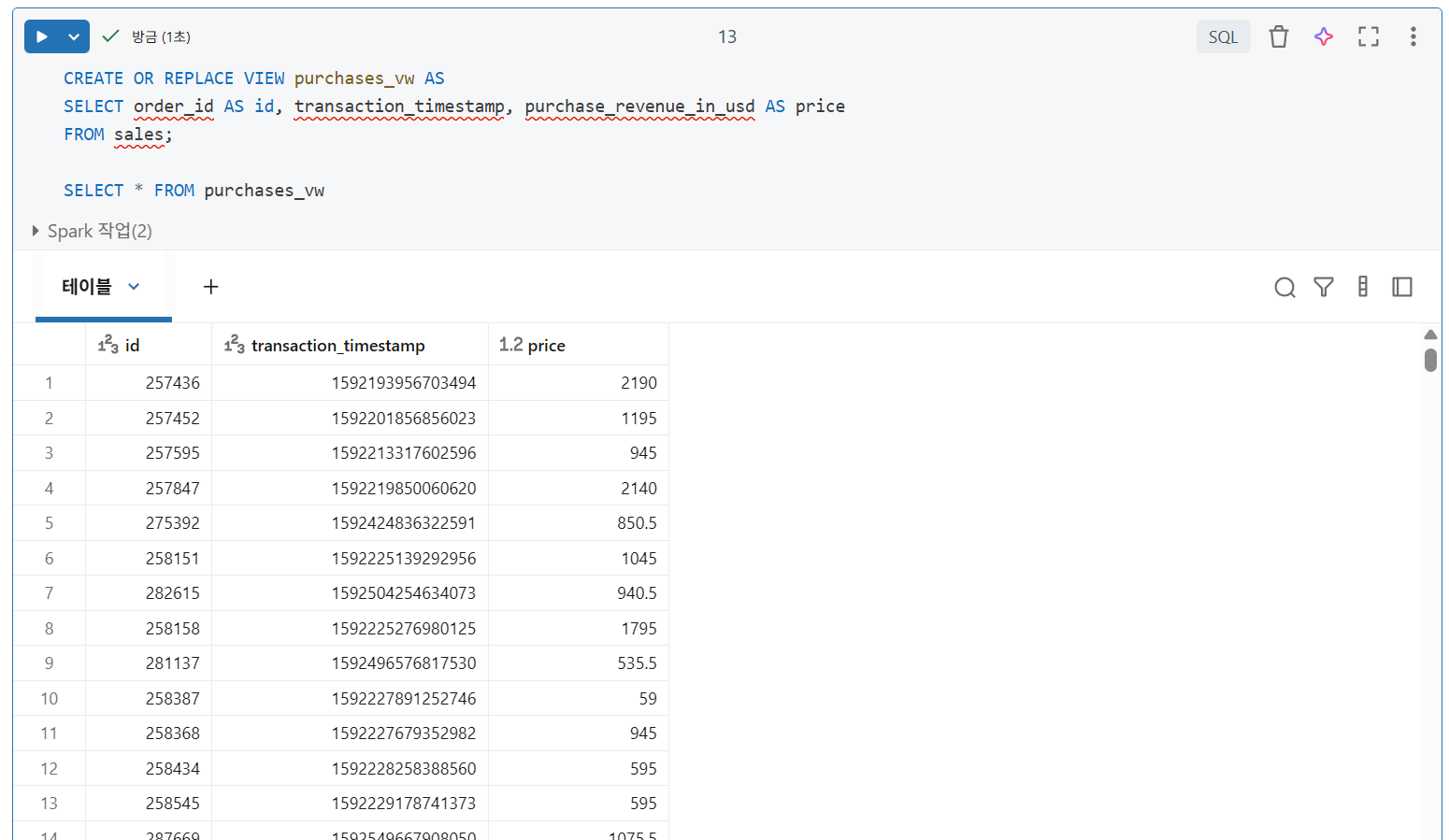Run the cell with the play button
Image resolution: width=1449 pixels, height=840 pixels.
42,36
